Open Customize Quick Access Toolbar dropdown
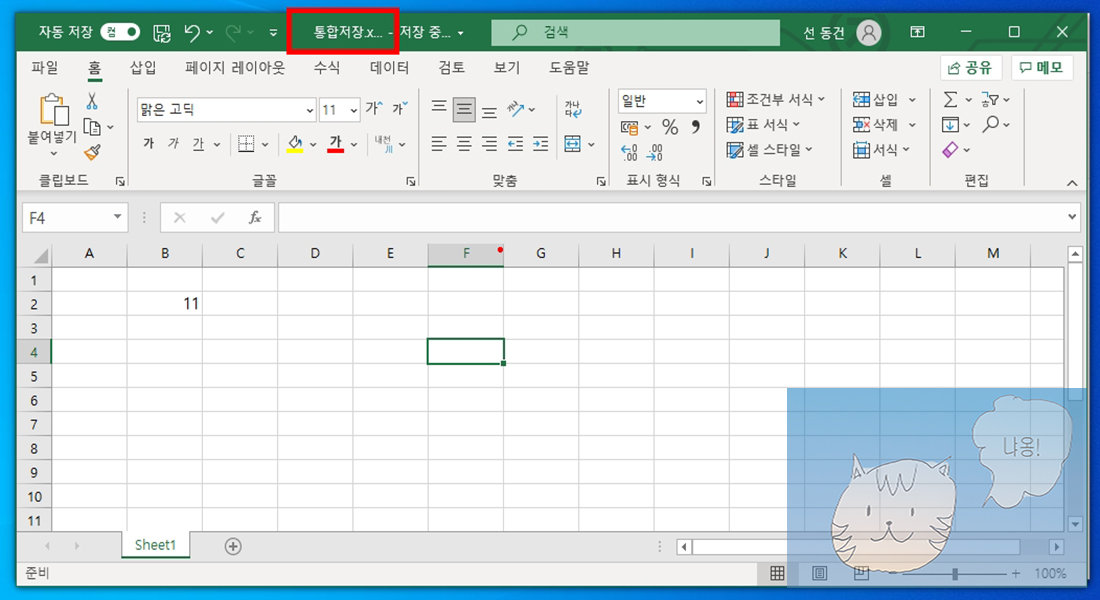The image size is (1100, 600). pyautogui.click(x=274, y=33)
